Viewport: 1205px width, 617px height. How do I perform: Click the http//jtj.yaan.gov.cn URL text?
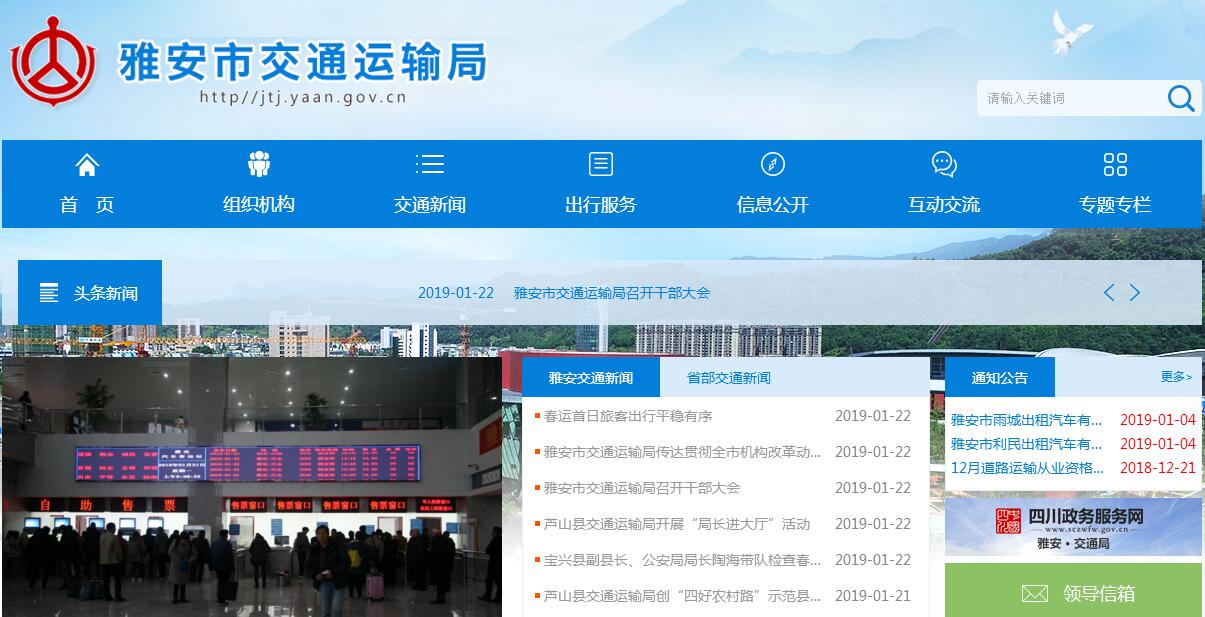point(303,97)
